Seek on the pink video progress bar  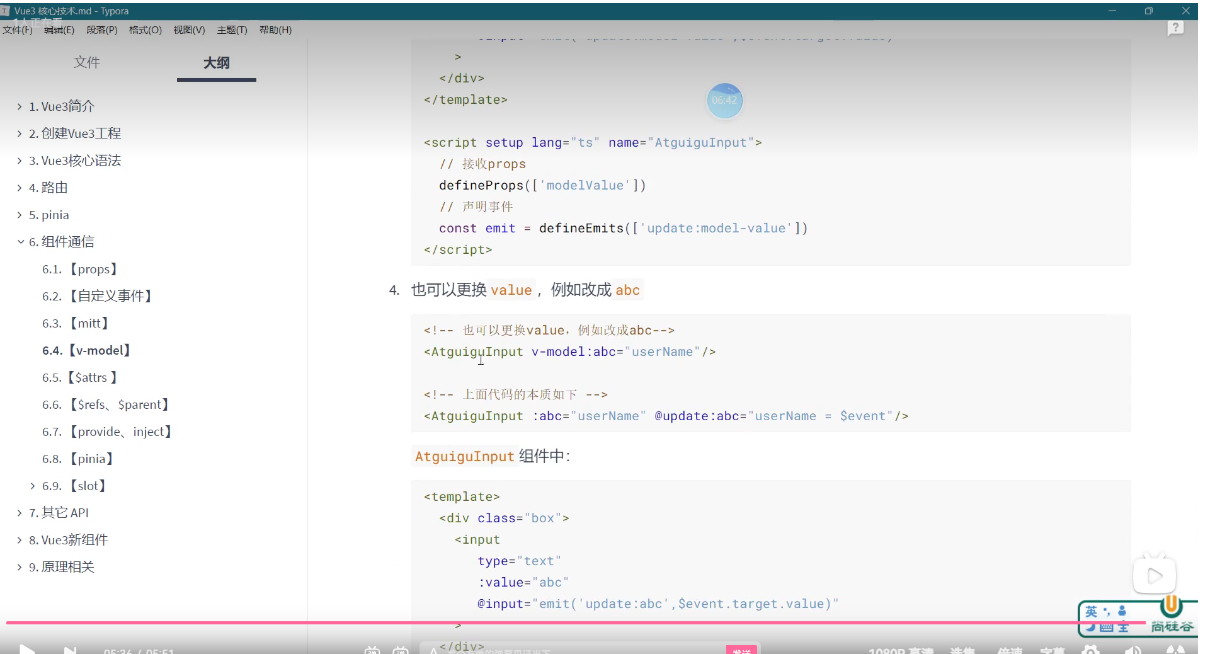(575, 622)
